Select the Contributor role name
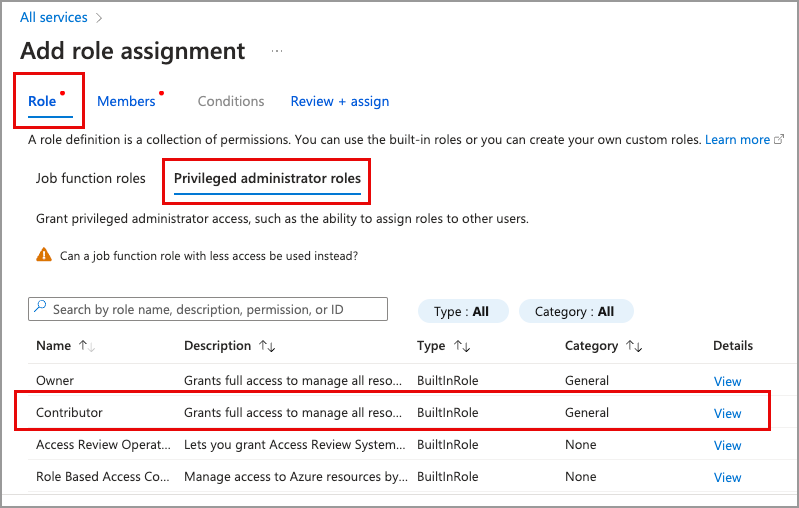799x508 pixels. click(69, 413)
